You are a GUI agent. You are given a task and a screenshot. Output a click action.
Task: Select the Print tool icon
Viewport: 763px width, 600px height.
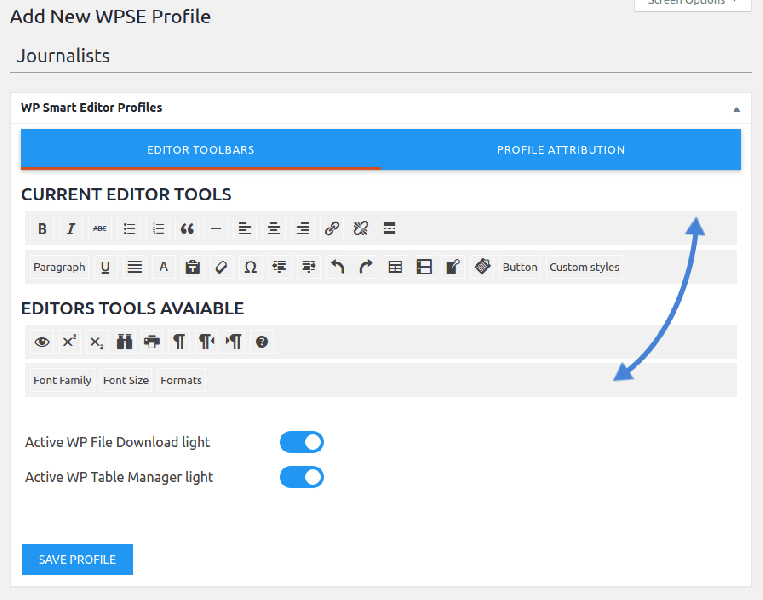click(152, 342)
